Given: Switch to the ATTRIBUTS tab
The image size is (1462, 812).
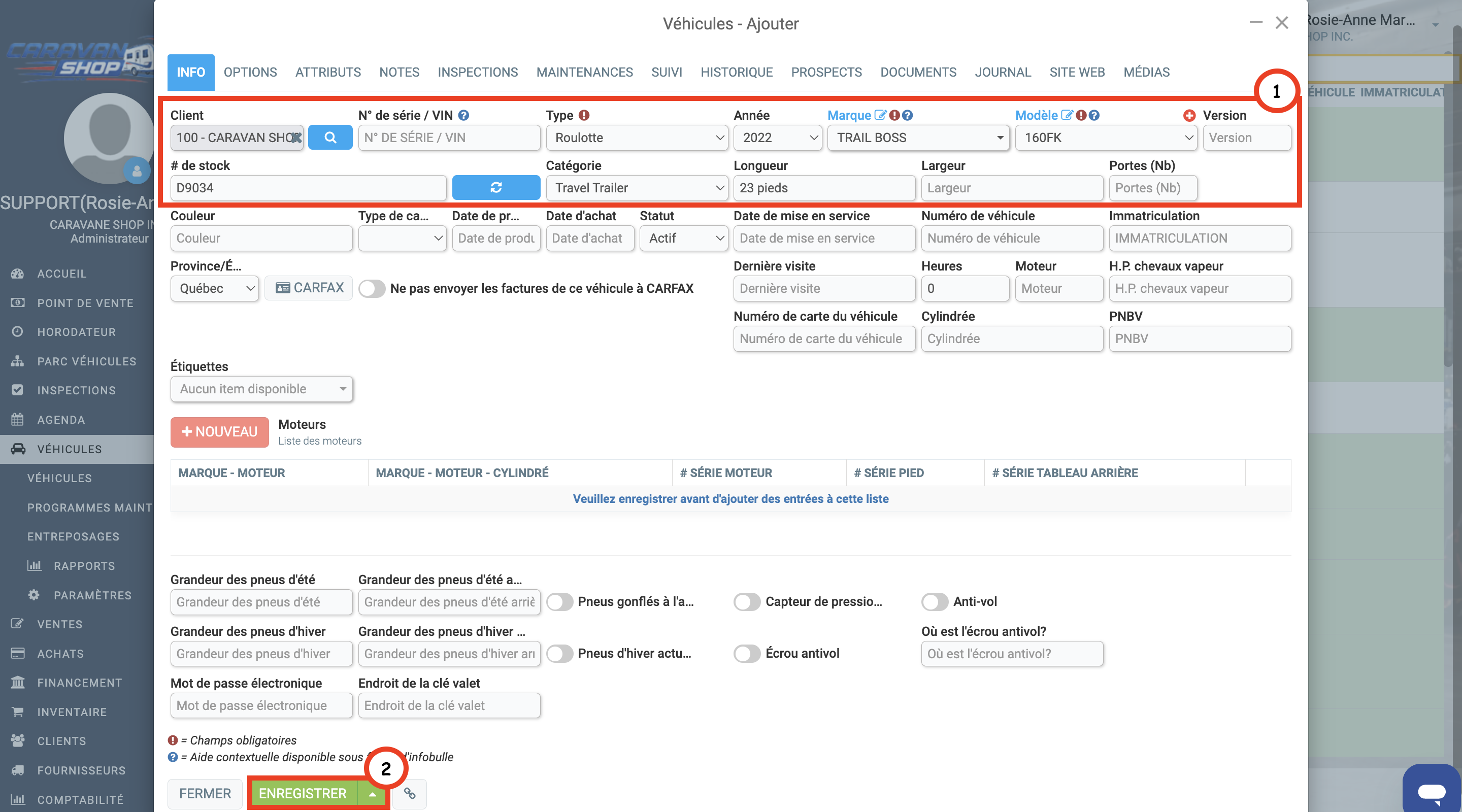Looking at the screenshot, I should point(328,72).
